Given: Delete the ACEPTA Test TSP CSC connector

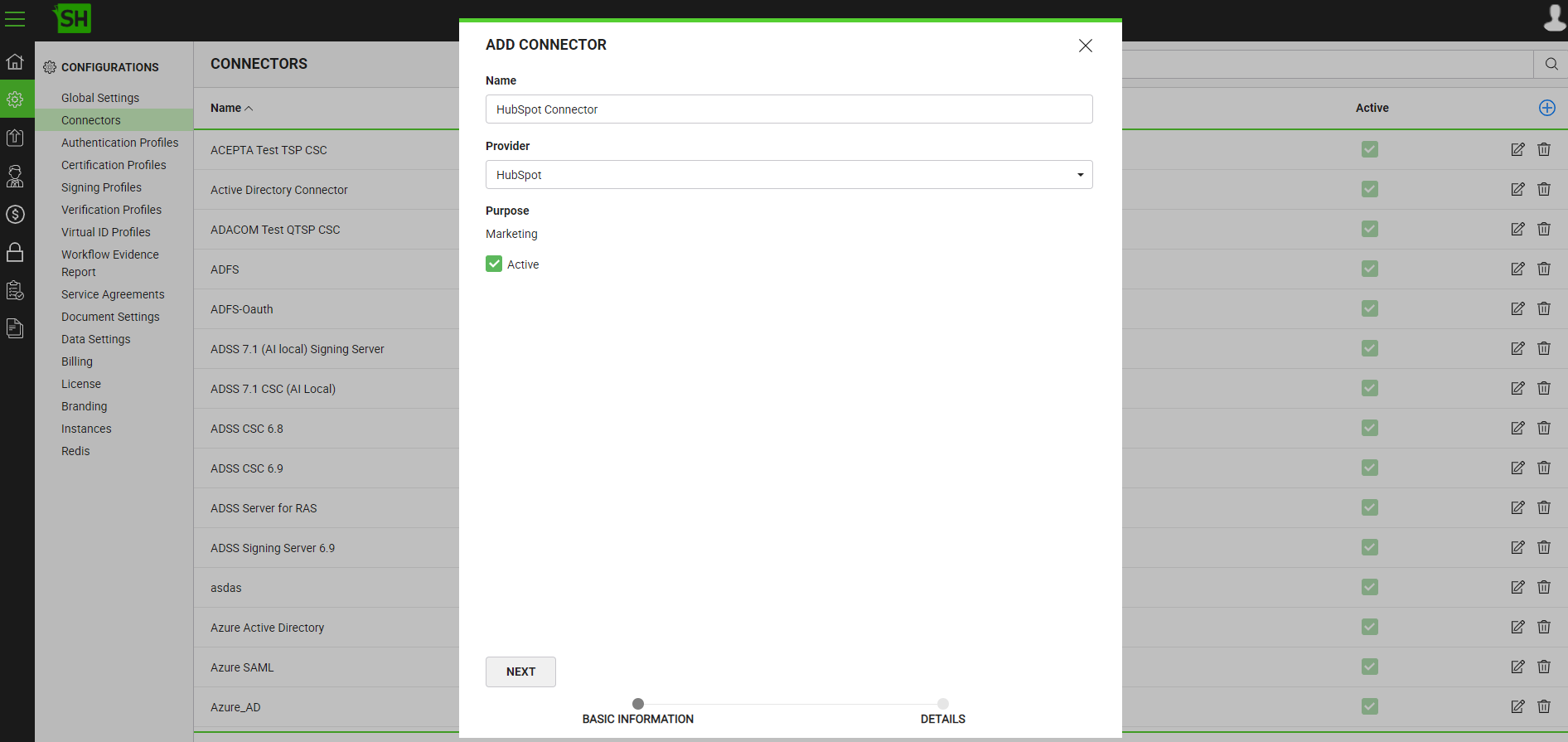Looking at the screenshot, I should tap(1544, 149).
